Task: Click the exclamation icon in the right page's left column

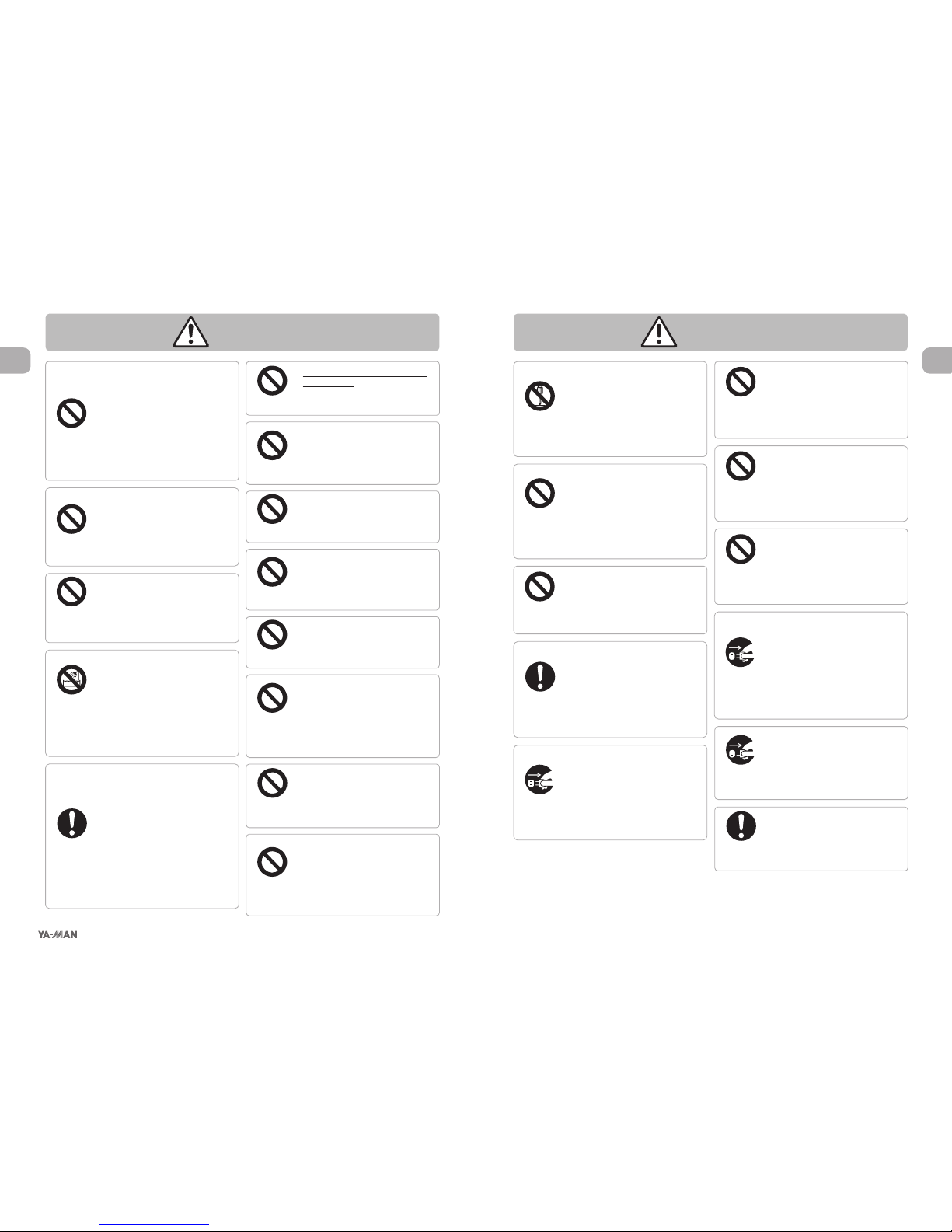Action: point(540,676)
